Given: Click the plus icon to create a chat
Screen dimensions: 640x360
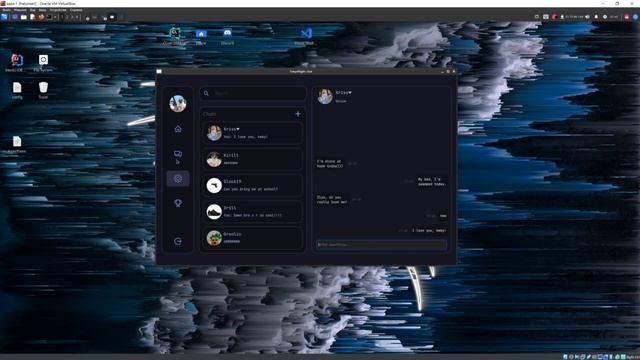Looking at the screenshot, I should (x=298, y=114).
